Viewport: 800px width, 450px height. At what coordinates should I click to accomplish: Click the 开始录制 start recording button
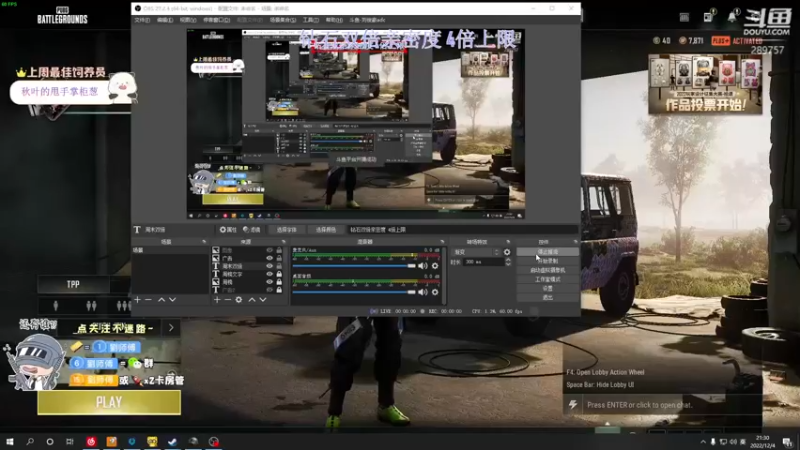click(x=547, y=261)
